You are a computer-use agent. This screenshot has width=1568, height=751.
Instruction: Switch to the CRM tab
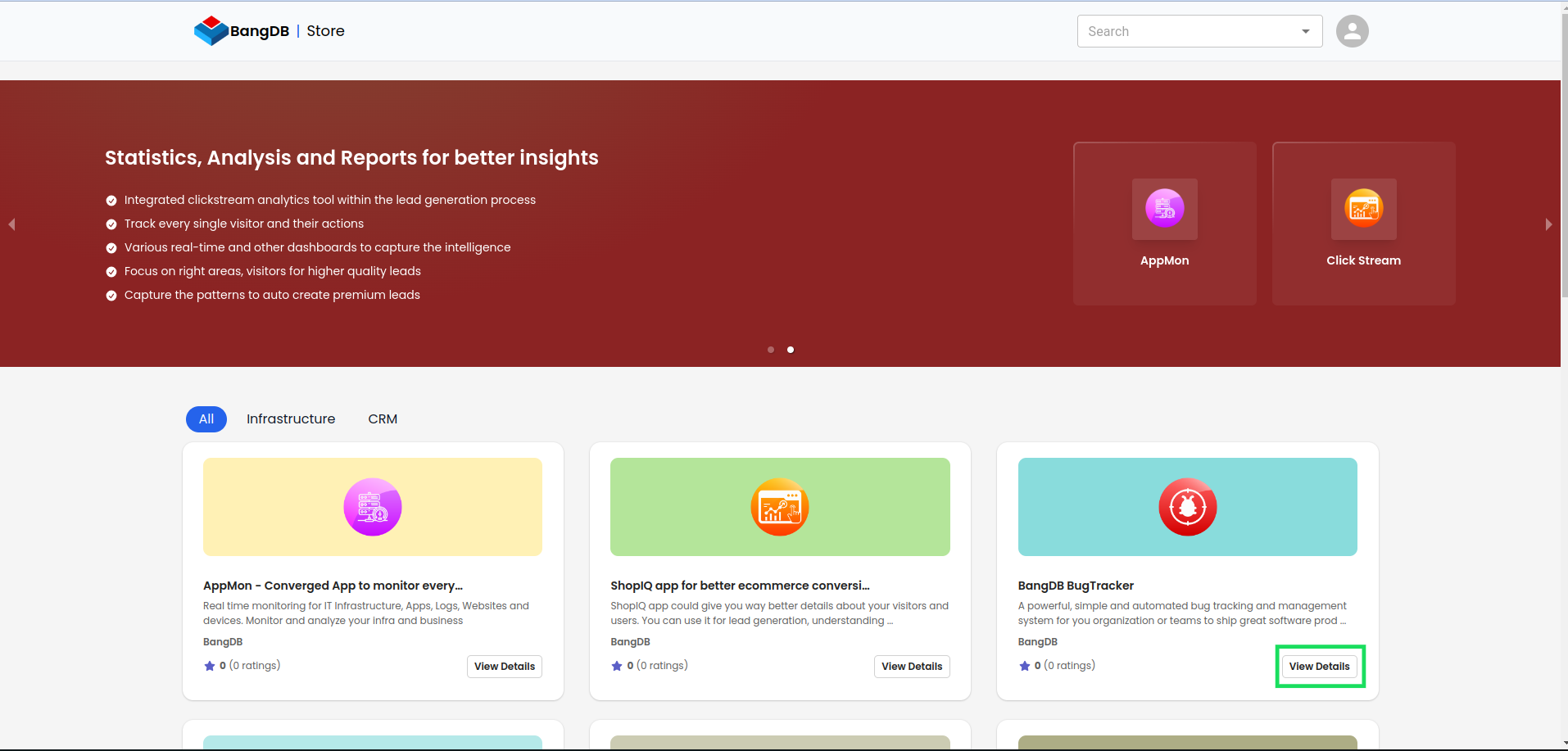point(383,418)
